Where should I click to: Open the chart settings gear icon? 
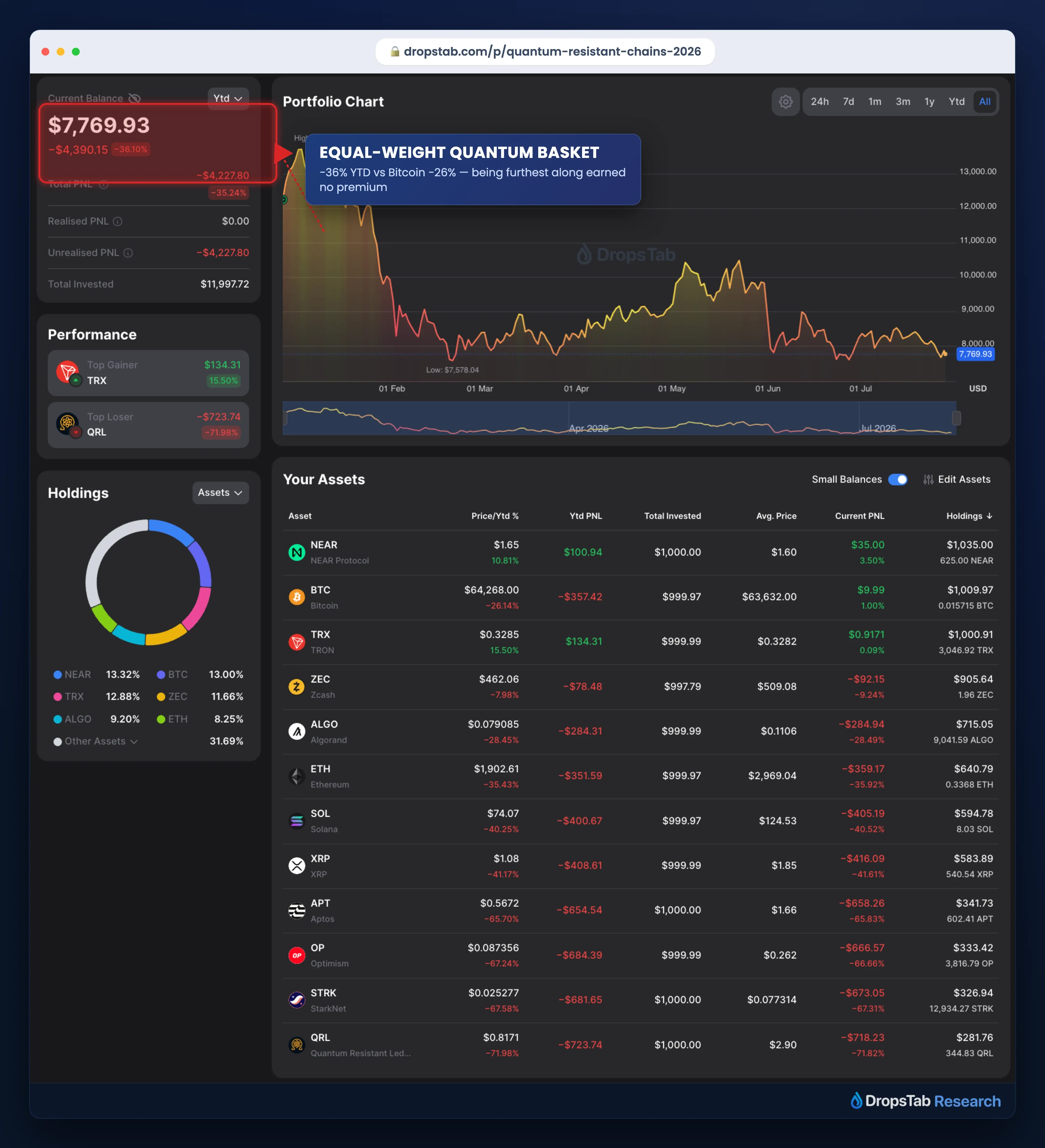click(x=785, y=102)
